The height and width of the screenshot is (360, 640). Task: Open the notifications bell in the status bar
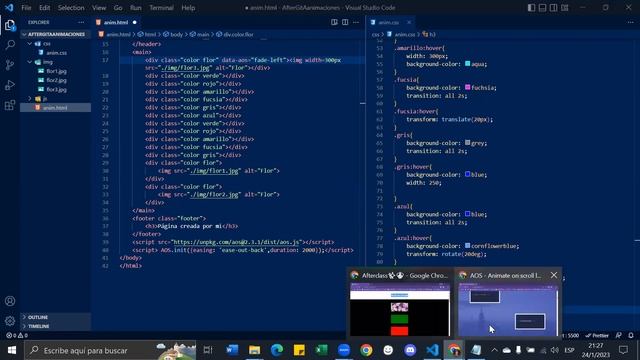pos(631,336)
